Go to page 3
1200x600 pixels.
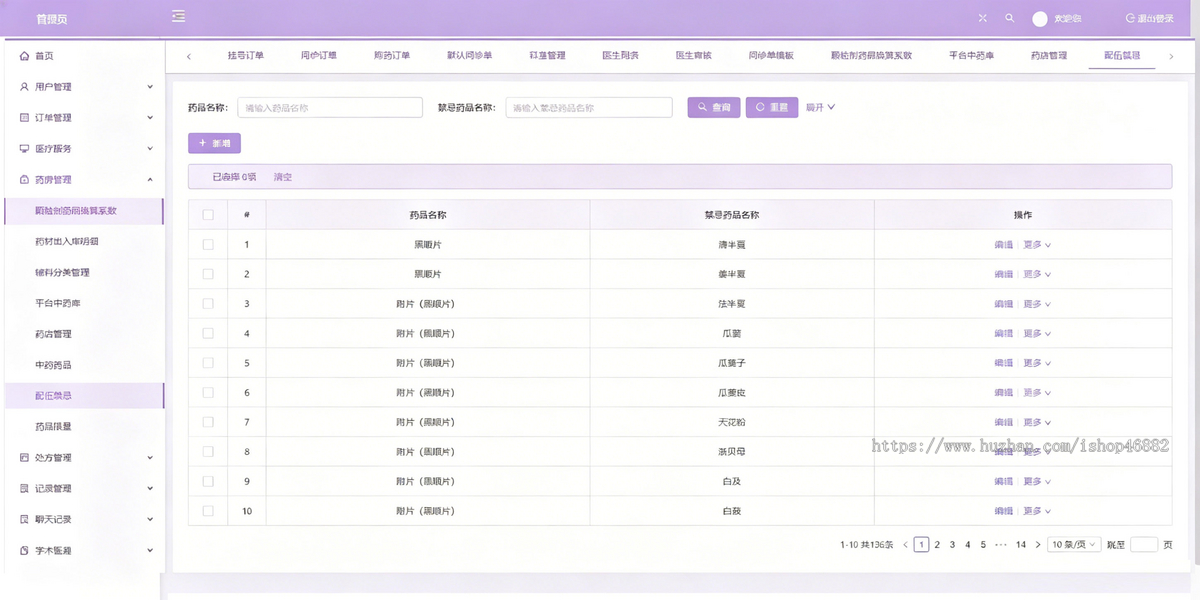952,545
